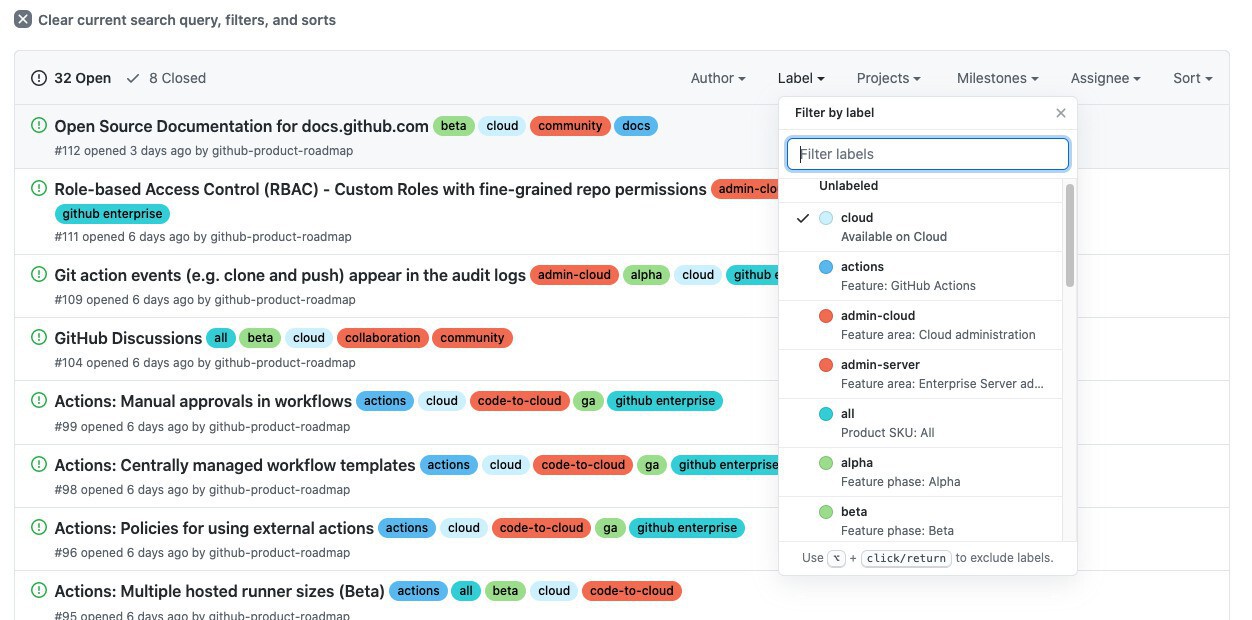This screenshot has width=1252, height=620.
Task: Close the Filter by label popup
Action: click(x=1061, y=113)
